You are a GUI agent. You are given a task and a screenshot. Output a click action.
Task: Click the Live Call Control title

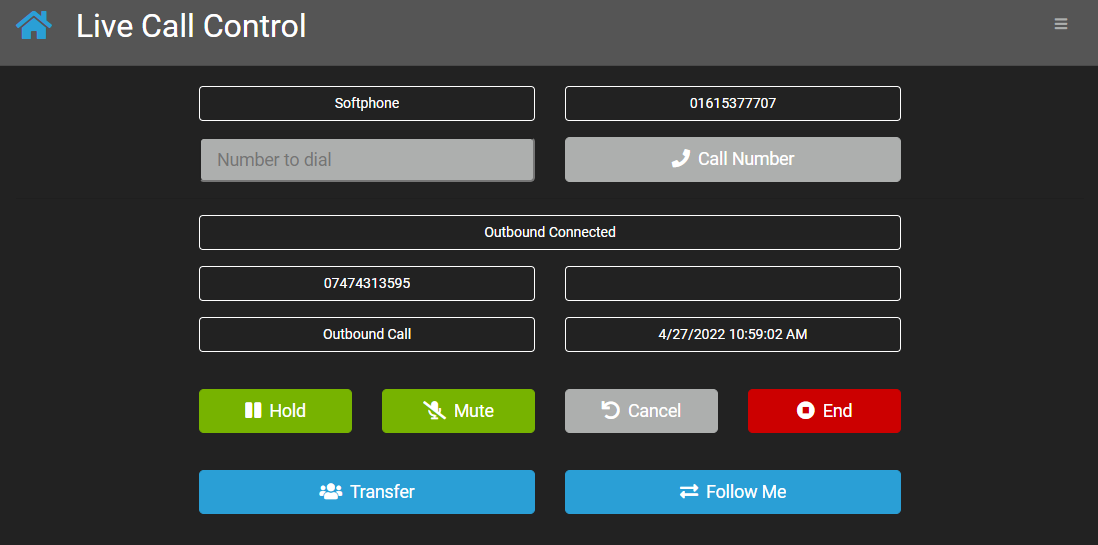(191, 27)
